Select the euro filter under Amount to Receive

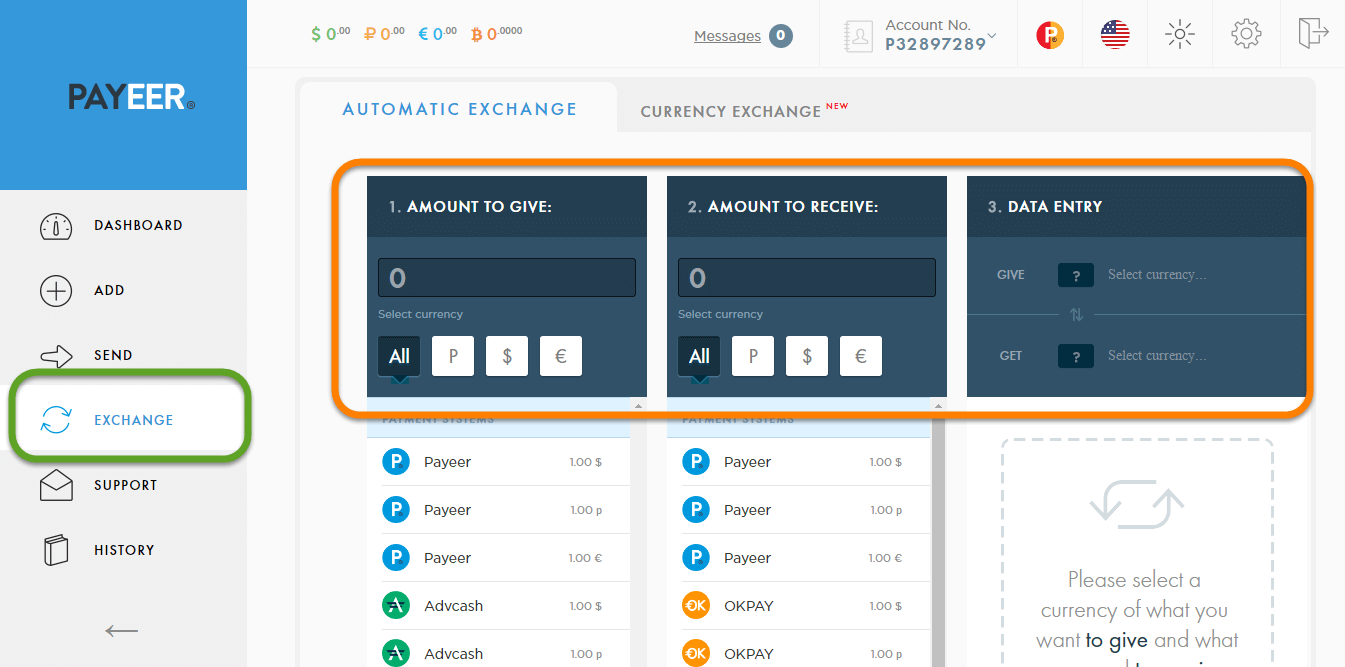click(x=860, y=355)
